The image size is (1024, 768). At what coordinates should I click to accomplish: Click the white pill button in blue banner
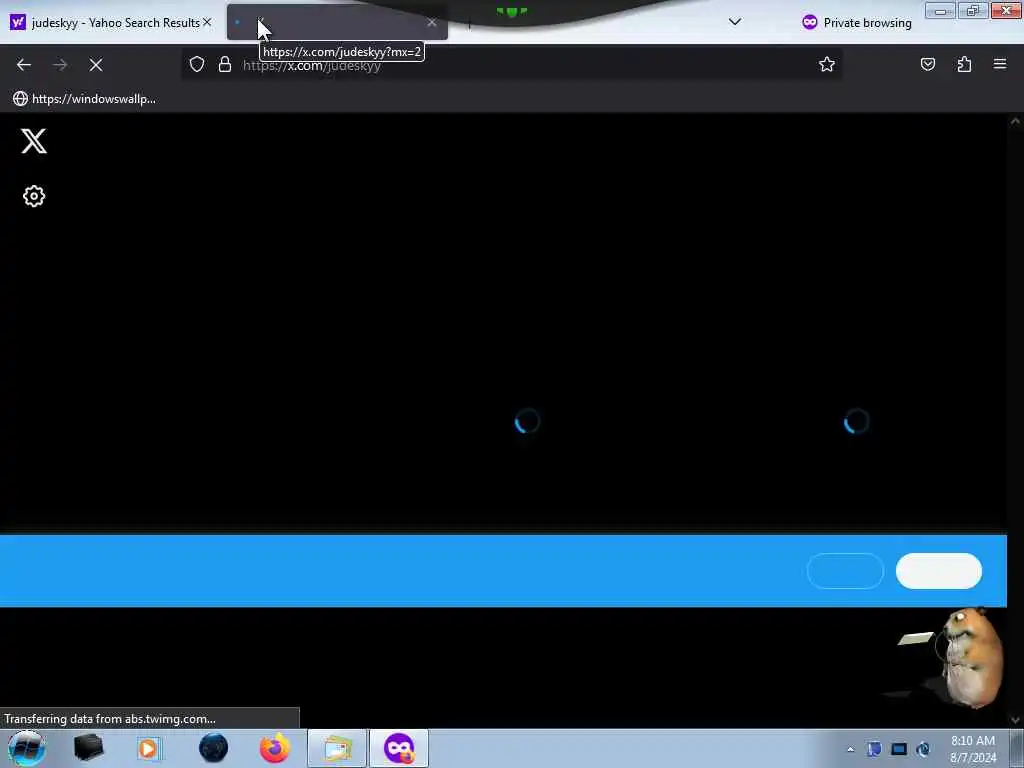(x=938, y=571)
